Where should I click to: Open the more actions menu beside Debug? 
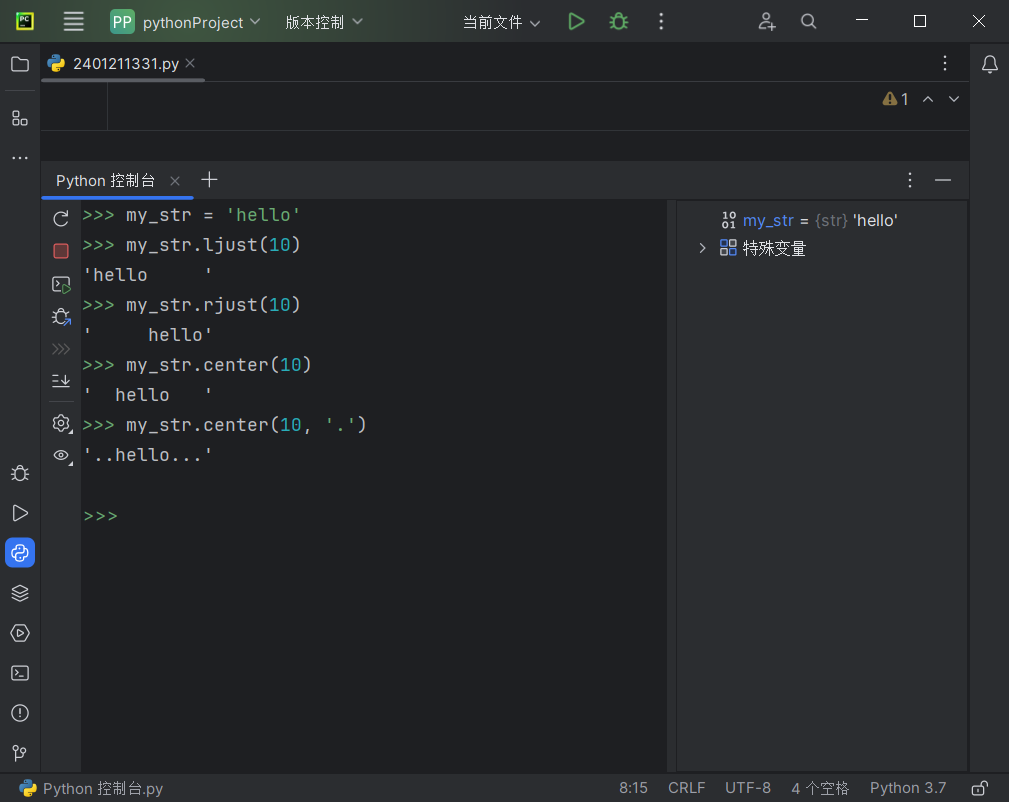tap(661, 22)
